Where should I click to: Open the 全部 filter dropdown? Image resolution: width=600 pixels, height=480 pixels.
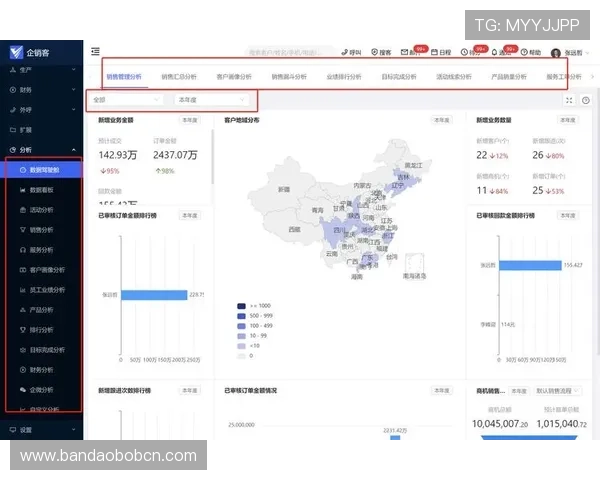(127, 100)
